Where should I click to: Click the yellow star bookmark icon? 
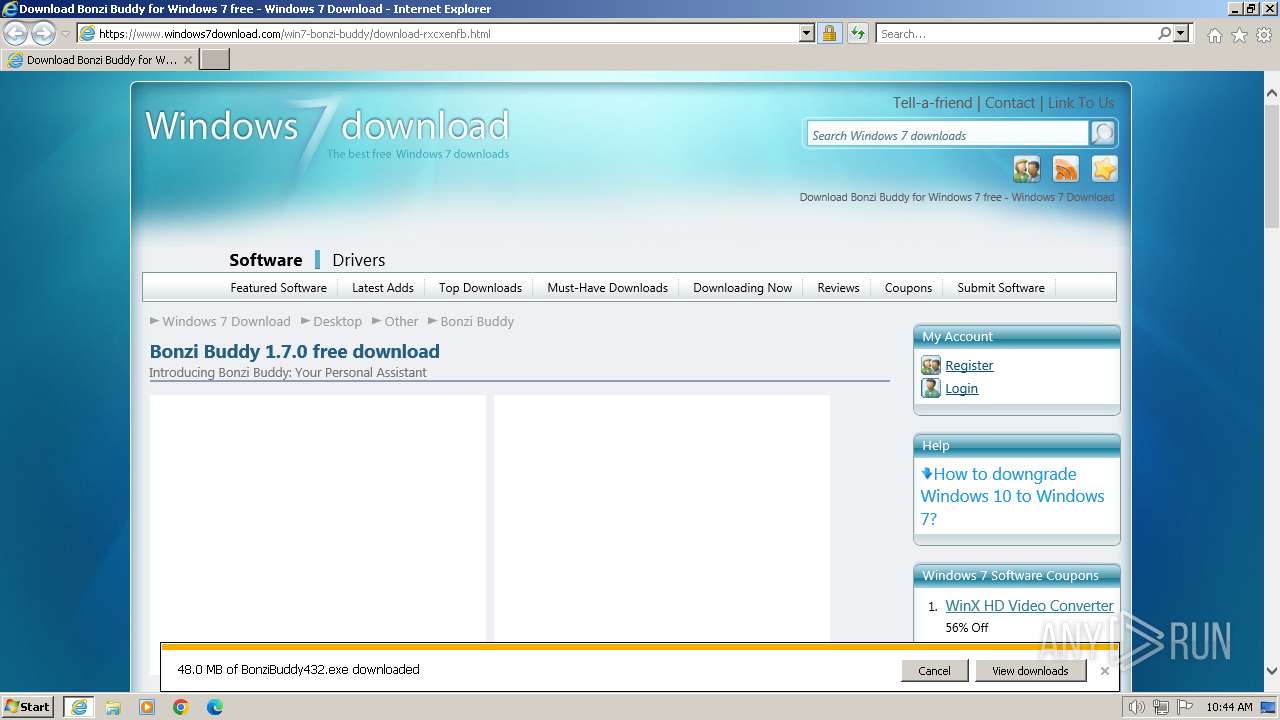click(x=1104, y=169)
